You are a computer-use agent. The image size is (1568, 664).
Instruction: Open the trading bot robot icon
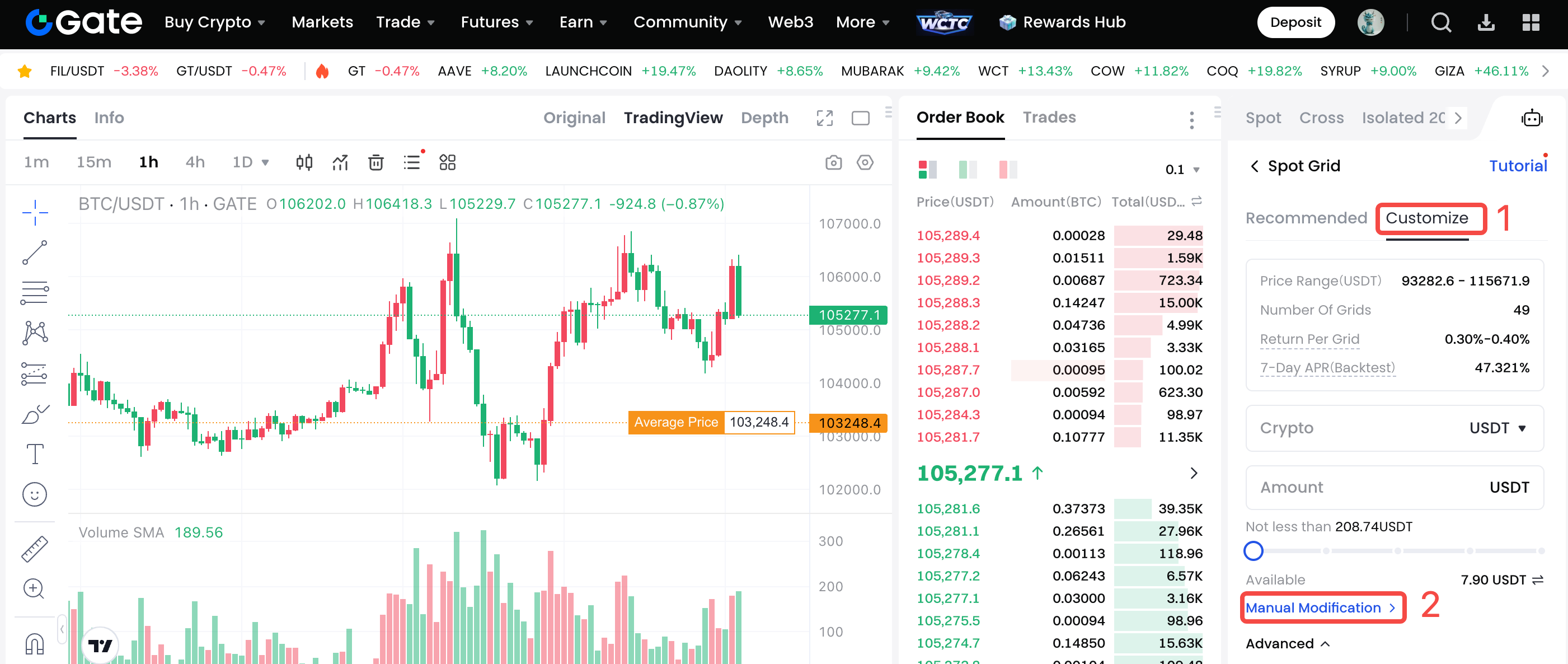tap(1531, 118)
